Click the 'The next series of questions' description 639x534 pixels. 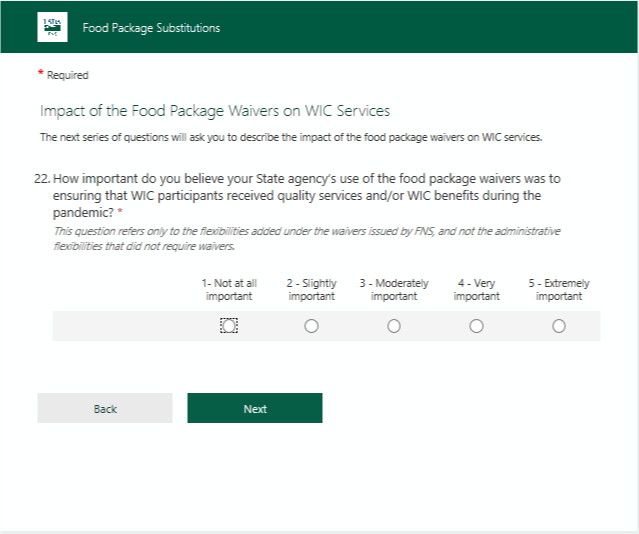point(290,137)
